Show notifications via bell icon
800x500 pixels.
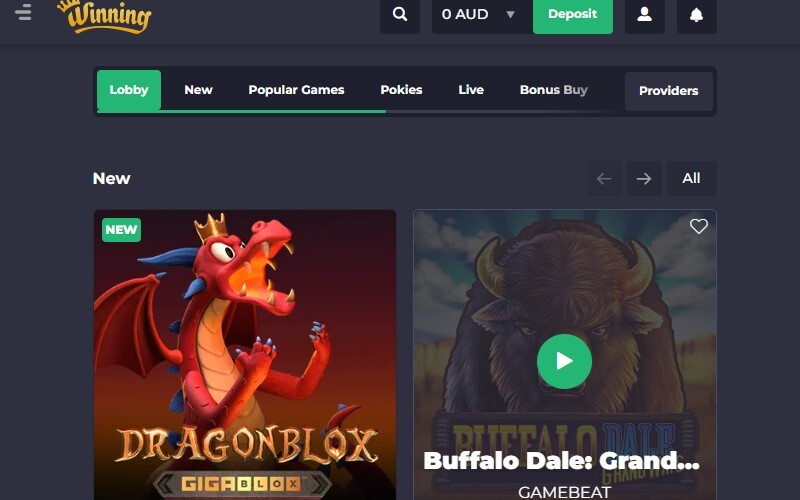(696, 15)
